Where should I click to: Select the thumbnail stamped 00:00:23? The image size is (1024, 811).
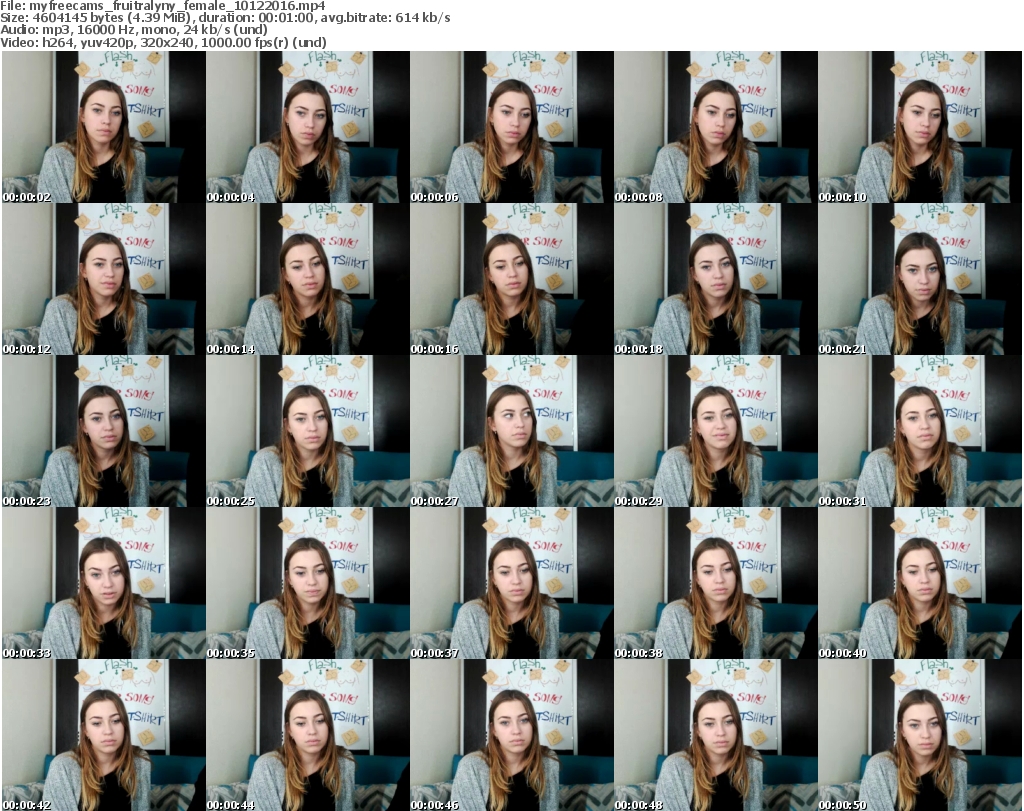[104, 431]
